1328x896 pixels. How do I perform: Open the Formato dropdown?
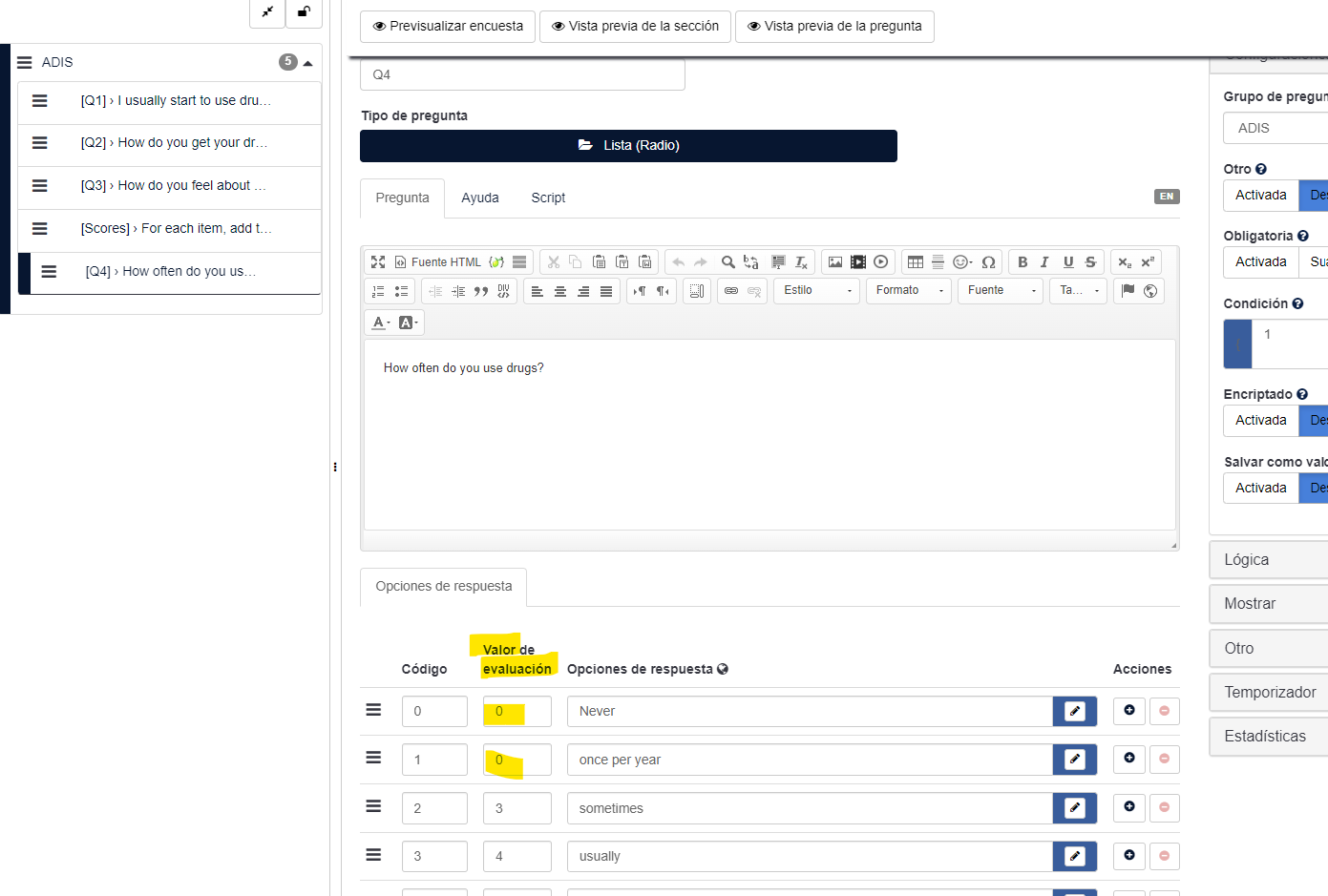909,291
